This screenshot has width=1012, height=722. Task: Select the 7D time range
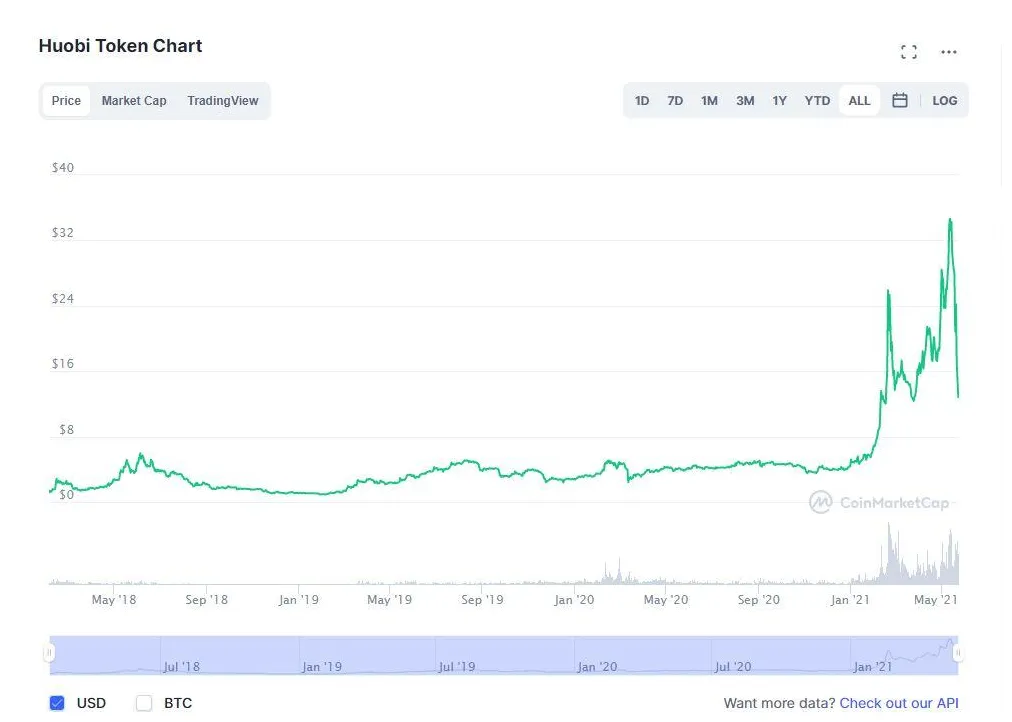click(675, 100)
